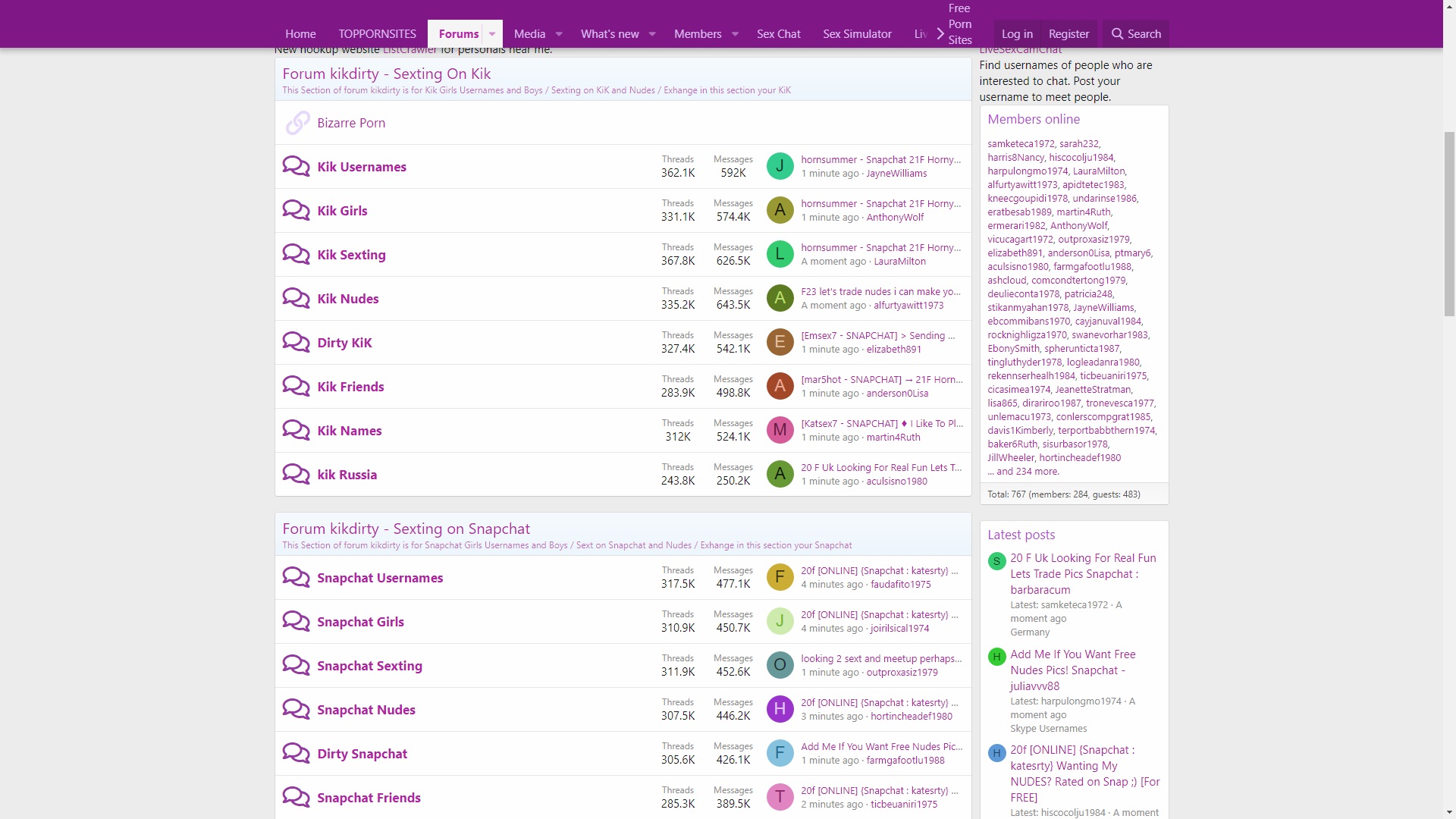This screenshot has height=819, width=1456.
Task: Click the navigation overflow chevron arrow
Action: pyautogui.click(x=940, y=33)
